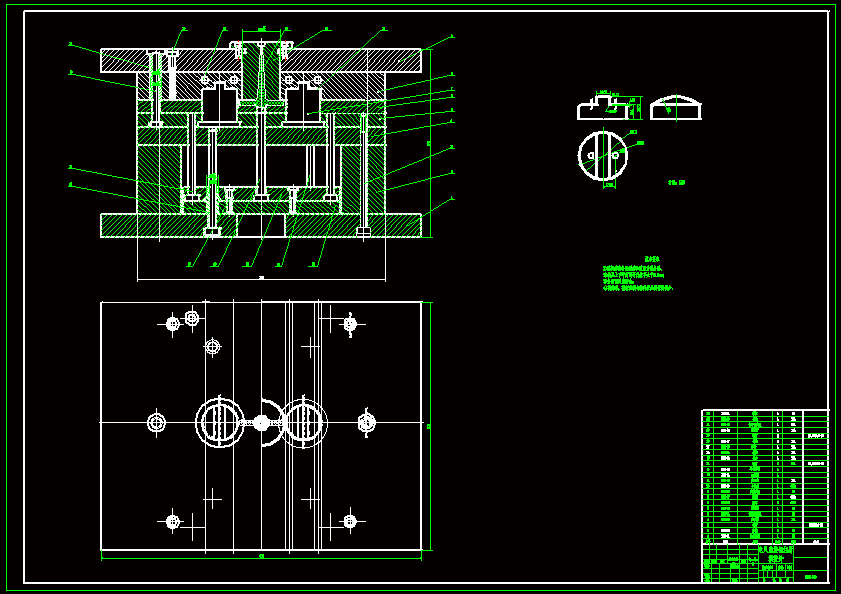Pick the right core insert in the section view
The image size is (841, 594).
click(x=304, y=103)
